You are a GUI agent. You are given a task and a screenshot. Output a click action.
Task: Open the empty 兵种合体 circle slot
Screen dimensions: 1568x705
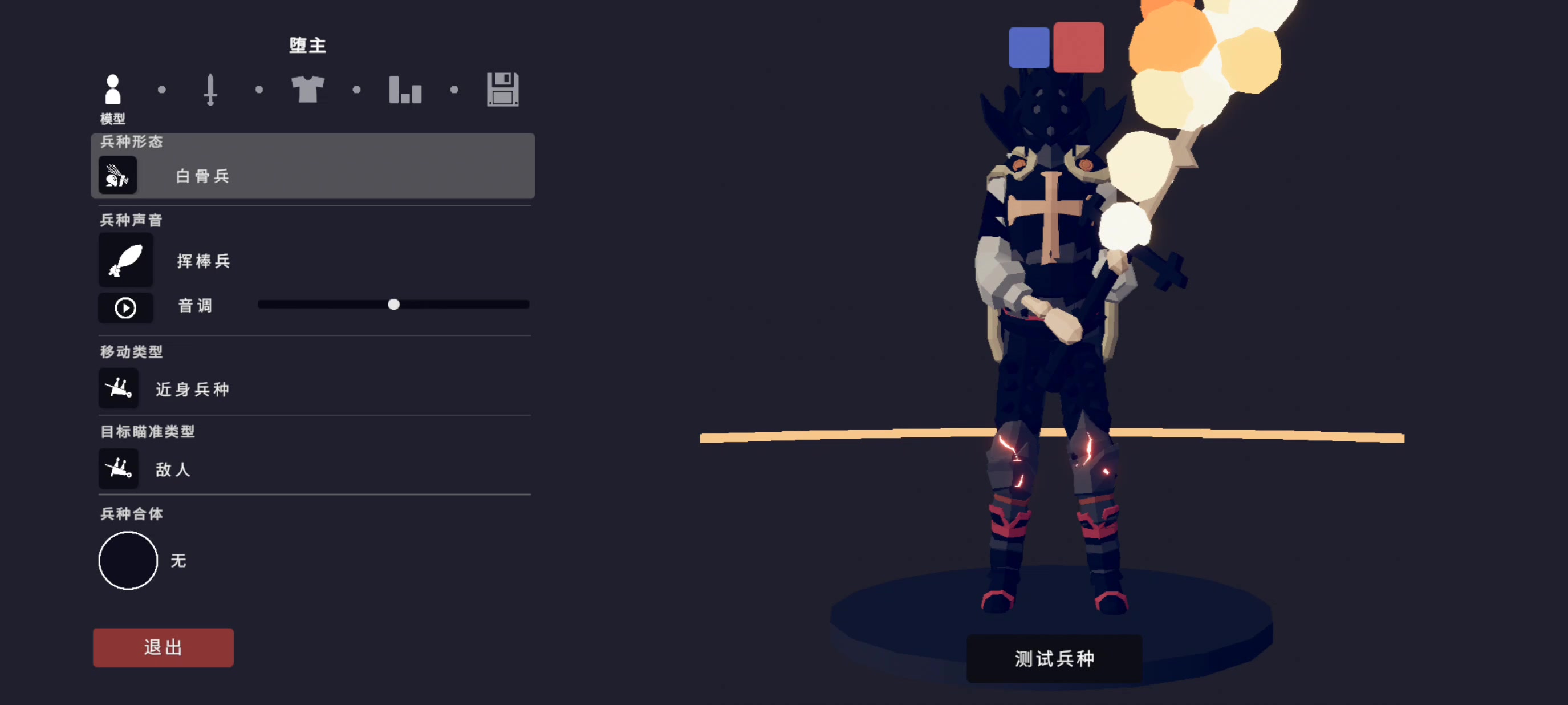coord(128,560)
